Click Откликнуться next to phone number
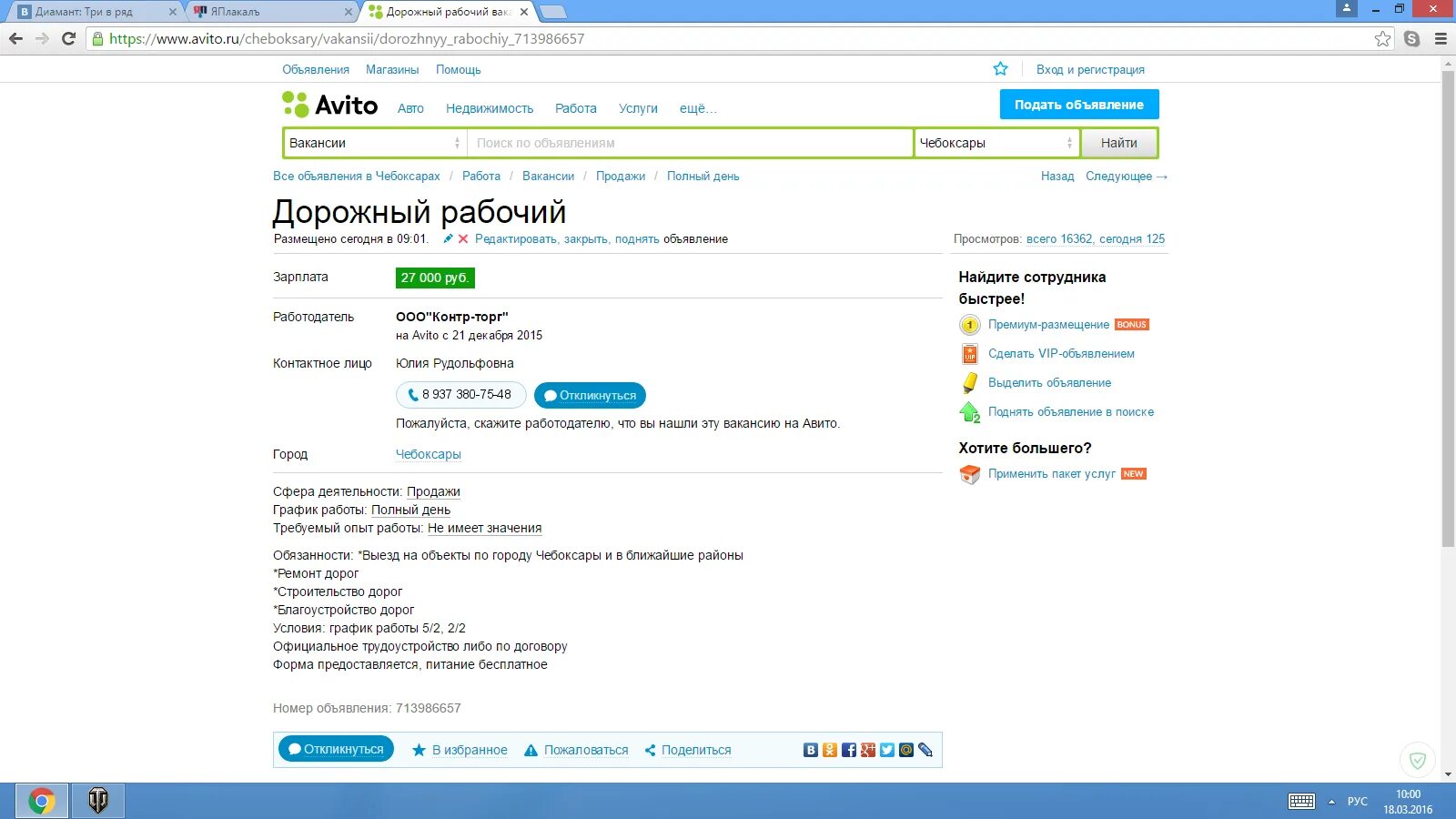This screenshot has width=1456, height=819. click(x=591, y=396)
